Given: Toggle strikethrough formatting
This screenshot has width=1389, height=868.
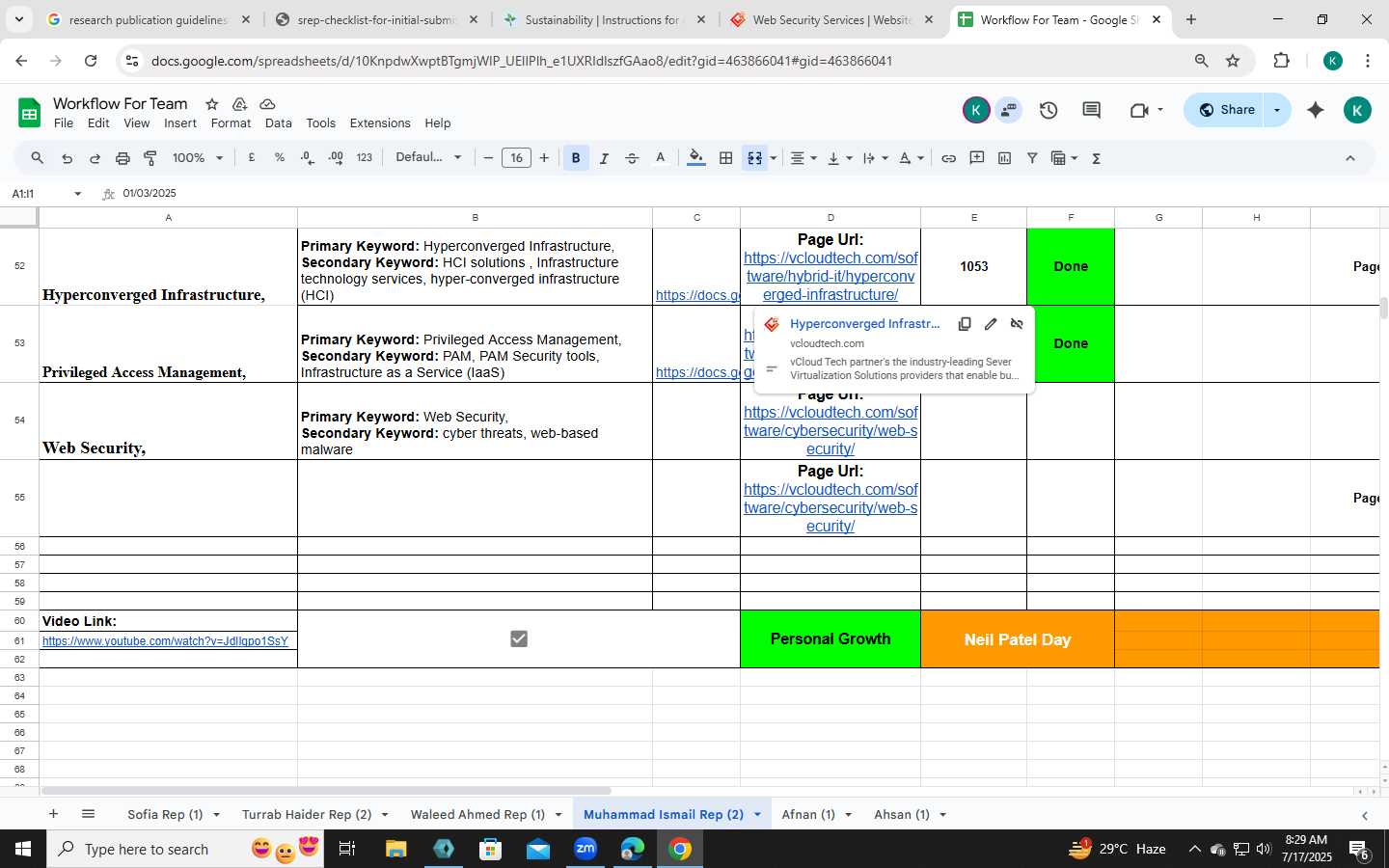Looking at the screenshot, I should pyautogui.click(x=632, y=158).
